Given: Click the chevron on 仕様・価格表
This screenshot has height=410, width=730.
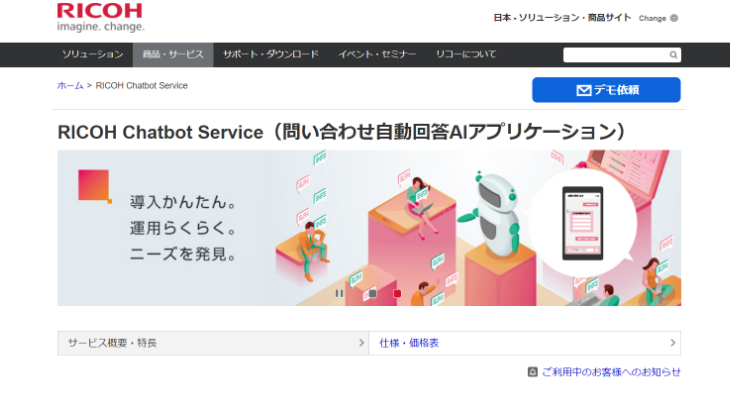Looking at the screenshot, I should [673, 343].
